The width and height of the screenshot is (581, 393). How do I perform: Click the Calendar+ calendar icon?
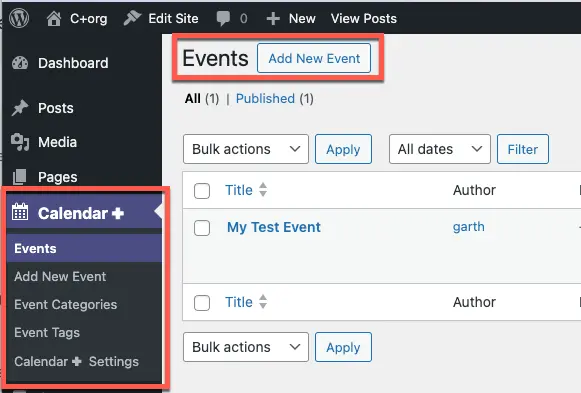coord(20,212)
